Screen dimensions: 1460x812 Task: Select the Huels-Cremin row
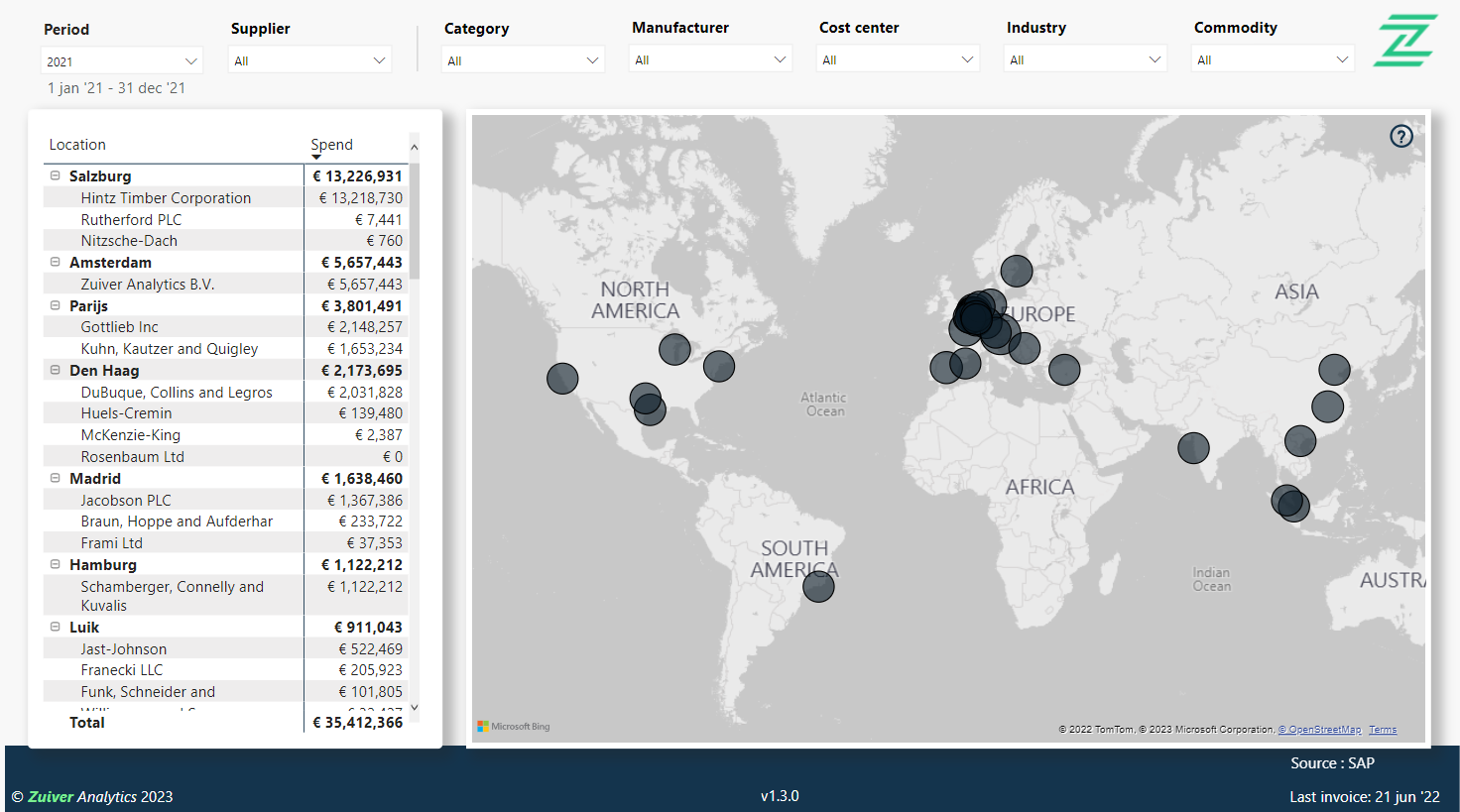pos(225,413)
